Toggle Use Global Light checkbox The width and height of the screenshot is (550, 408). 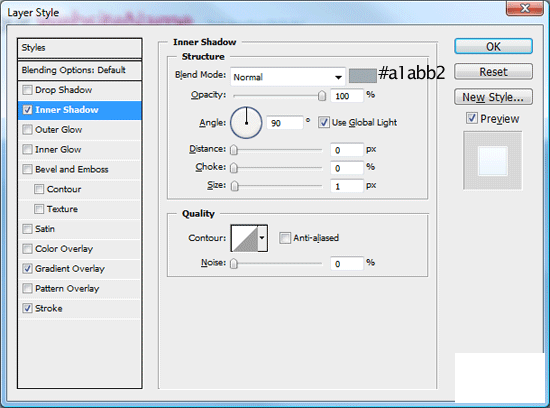323,122
